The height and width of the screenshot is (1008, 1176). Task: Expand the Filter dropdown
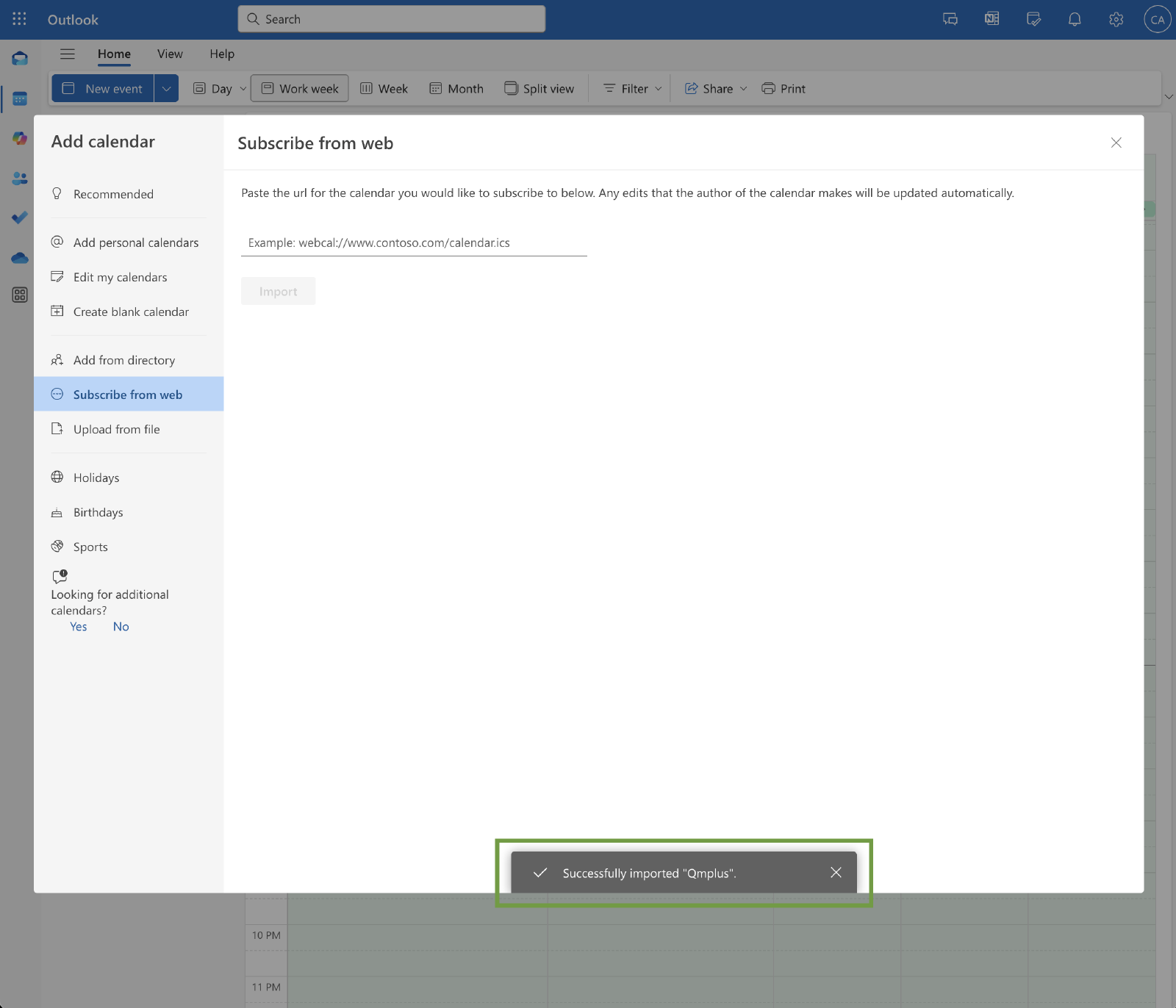coord(633,89)
